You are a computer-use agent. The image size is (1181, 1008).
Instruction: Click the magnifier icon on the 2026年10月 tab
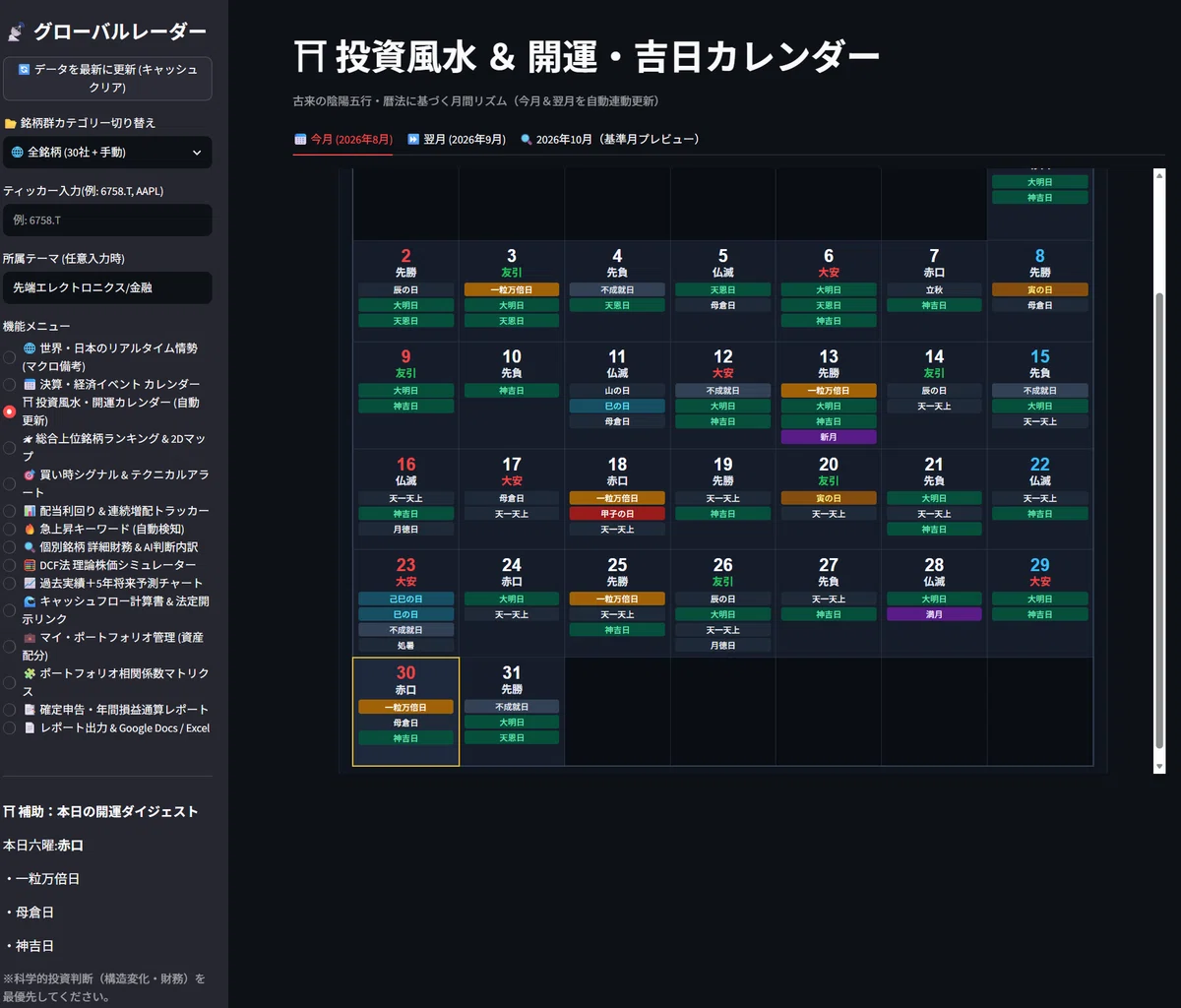(x=527, y=140)
